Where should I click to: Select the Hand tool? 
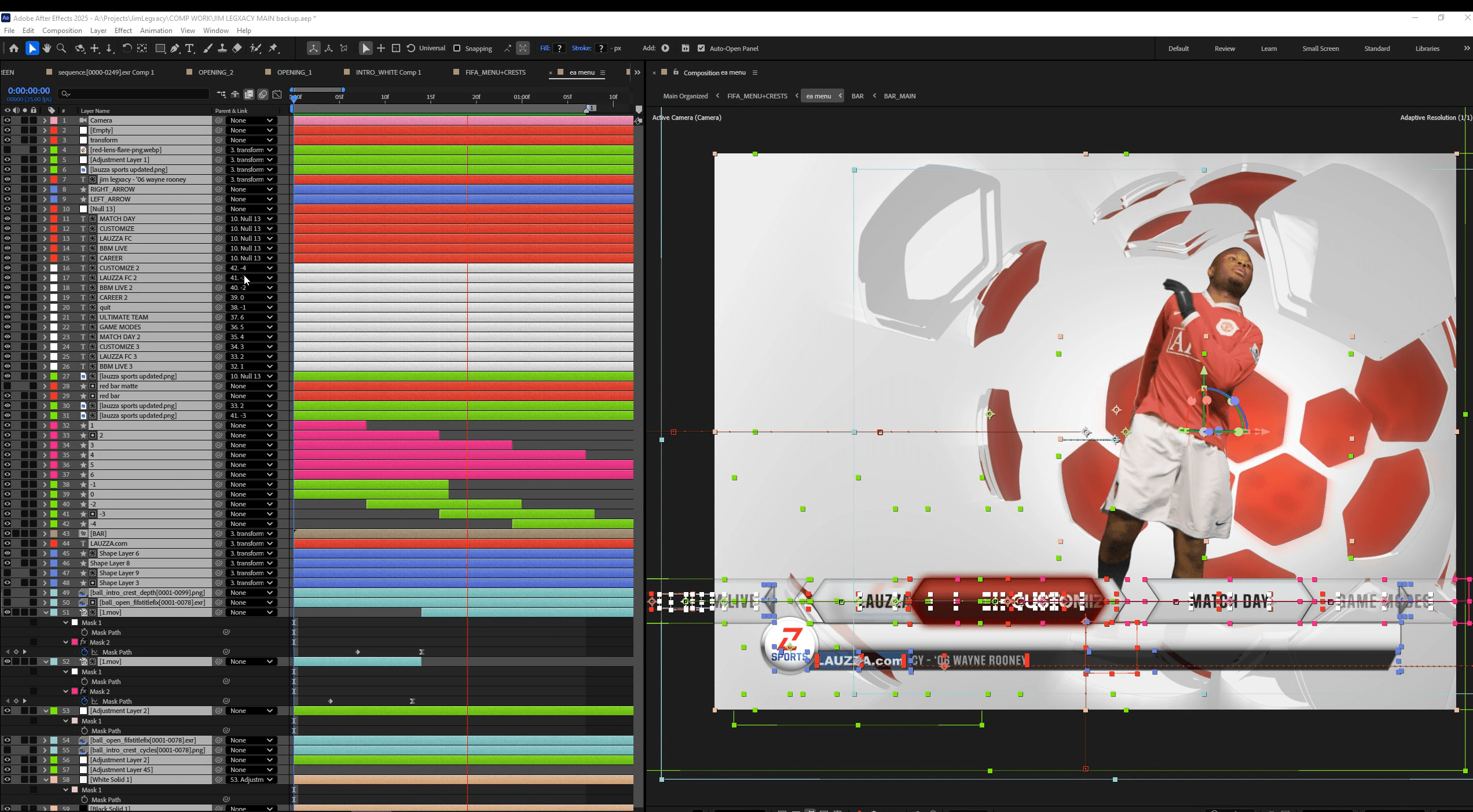pyautogui.click(x=47, y=48)
